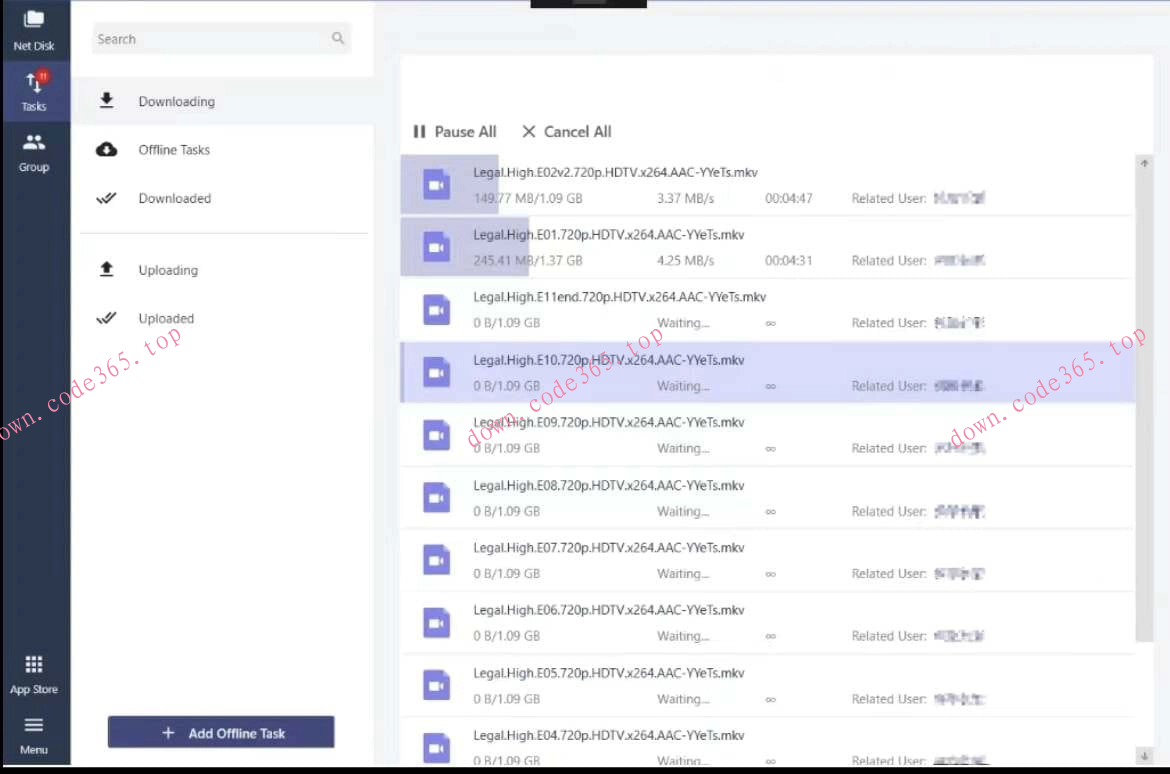Open the Group section
This screenshot has width=1170, height=774.
34,152
